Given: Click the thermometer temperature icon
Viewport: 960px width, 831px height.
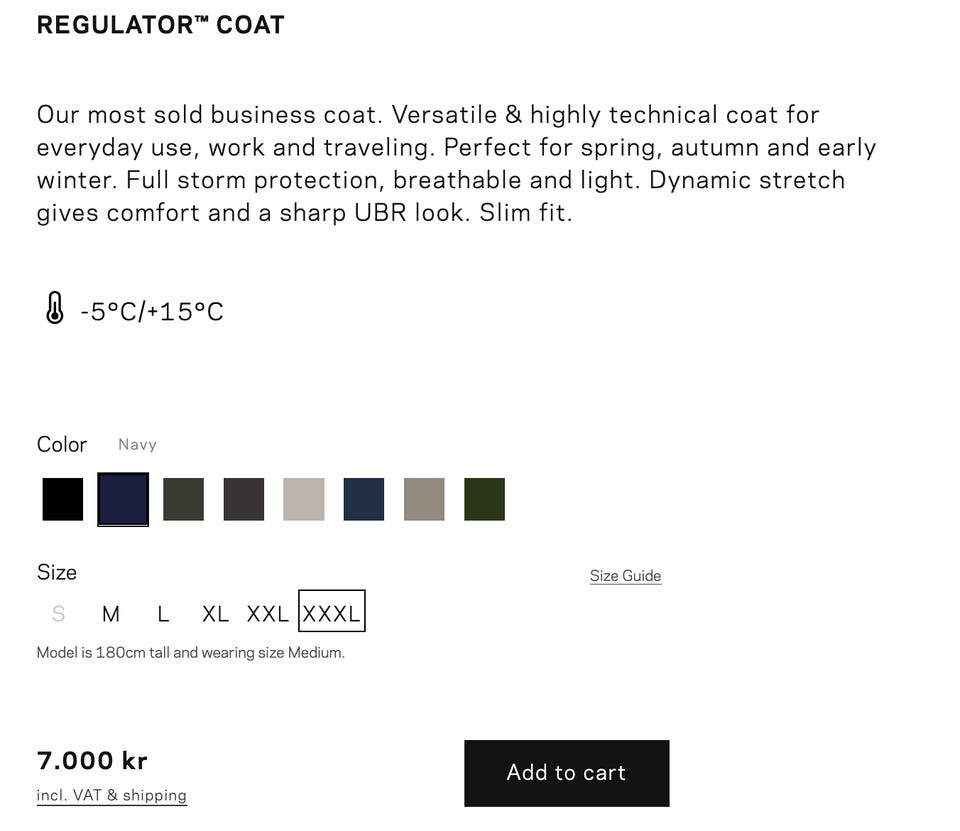Looking at the screenshot, I should (54, 307).
